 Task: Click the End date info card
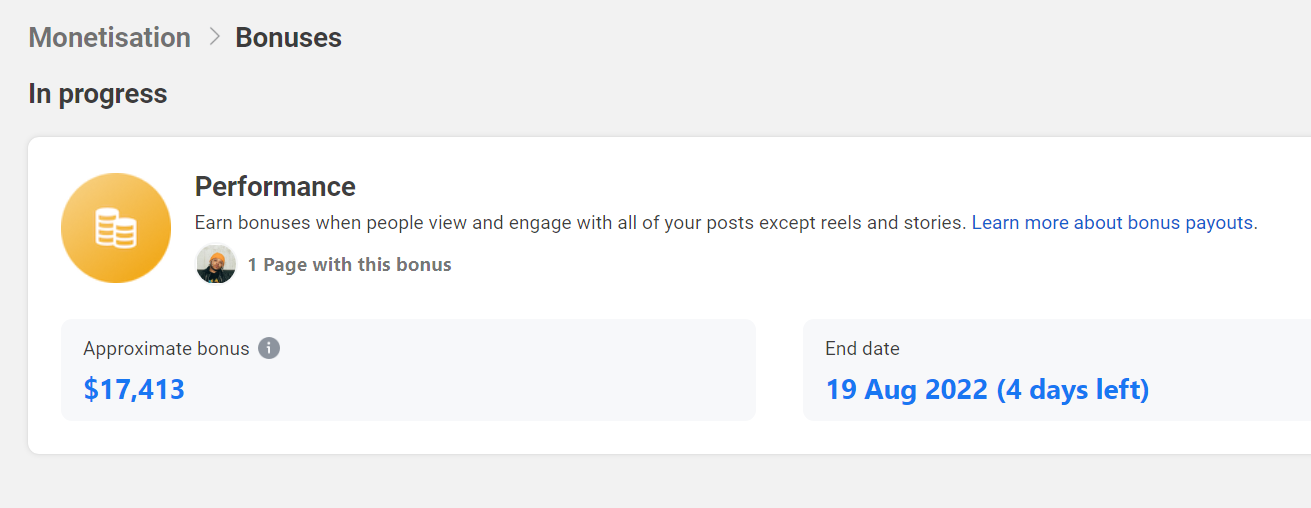pos(1057,370)
